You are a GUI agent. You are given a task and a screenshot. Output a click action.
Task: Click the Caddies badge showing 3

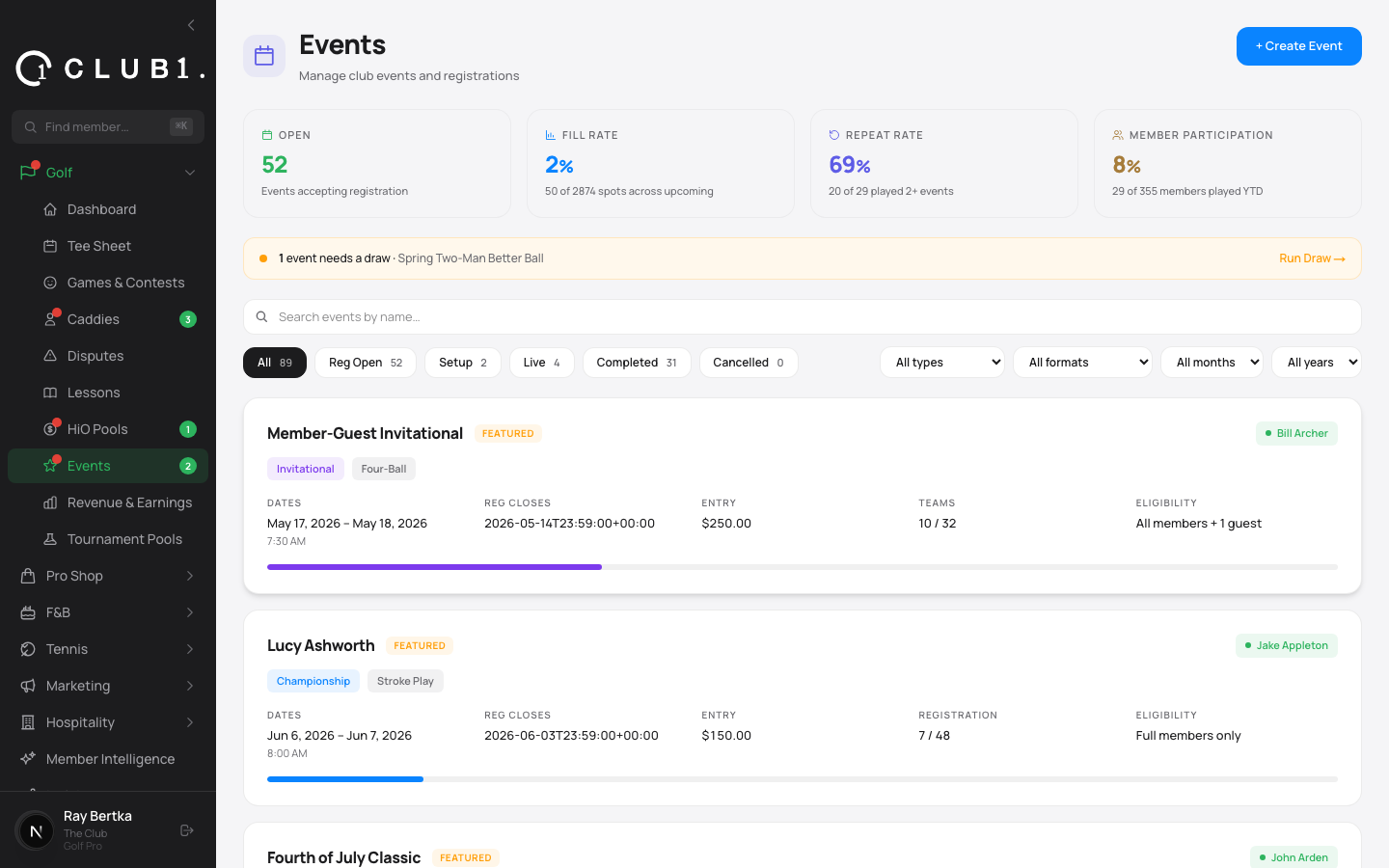188,319
